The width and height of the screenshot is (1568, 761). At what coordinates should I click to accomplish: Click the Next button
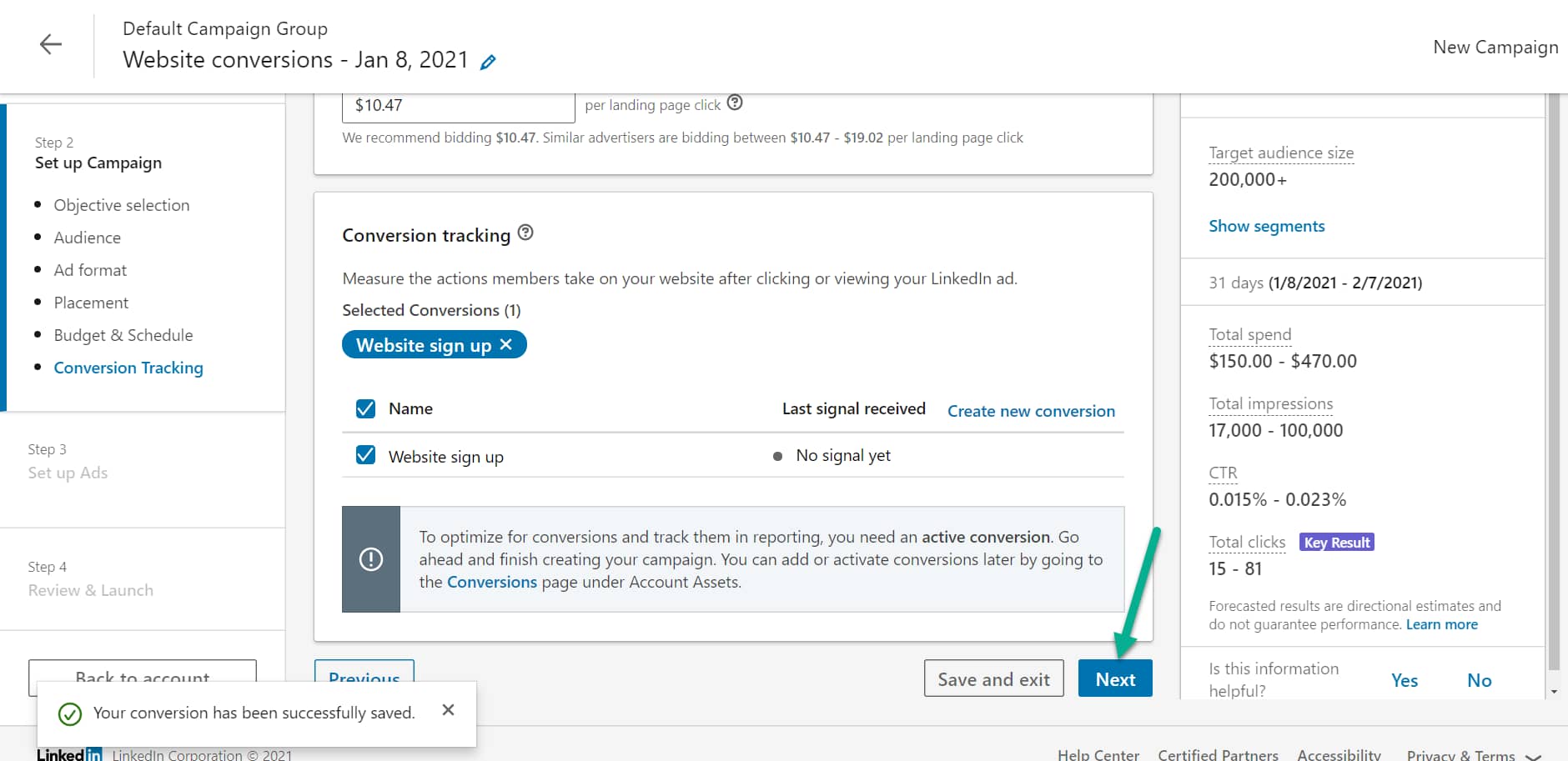coord(1115,678)
